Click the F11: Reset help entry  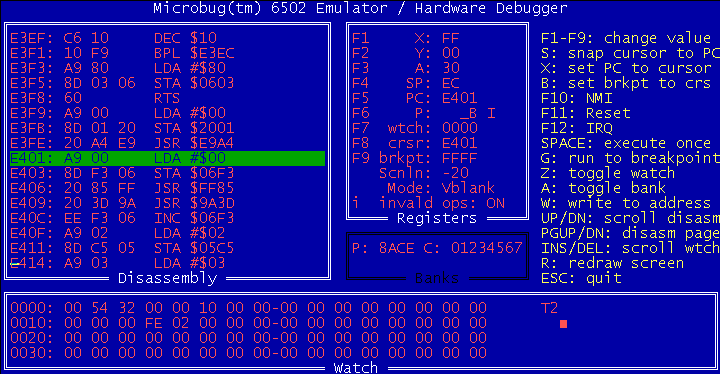pos(585,113)
